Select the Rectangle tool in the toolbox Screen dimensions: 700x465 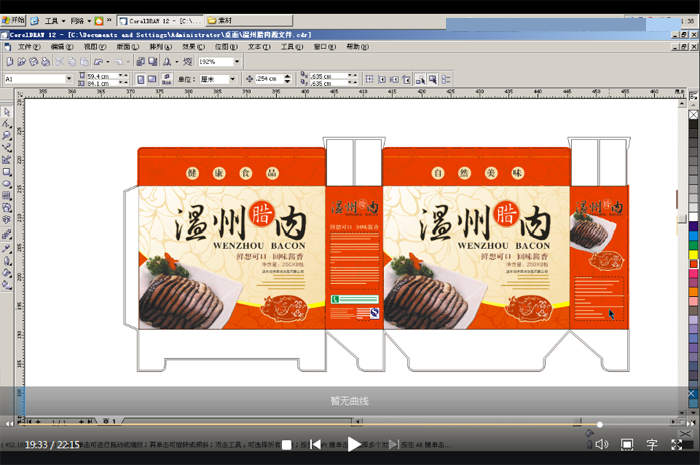click(6, 171)
